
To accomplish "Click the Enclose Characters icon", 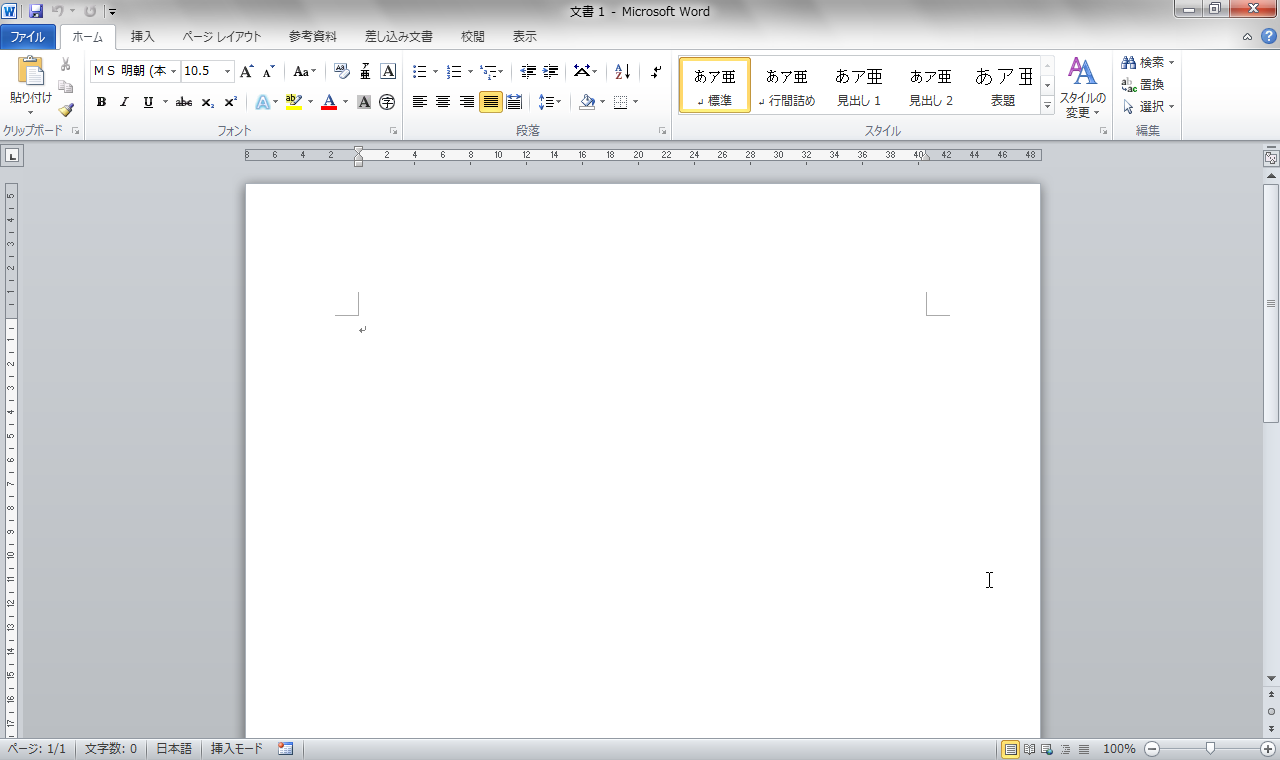I will coord(387,102).
